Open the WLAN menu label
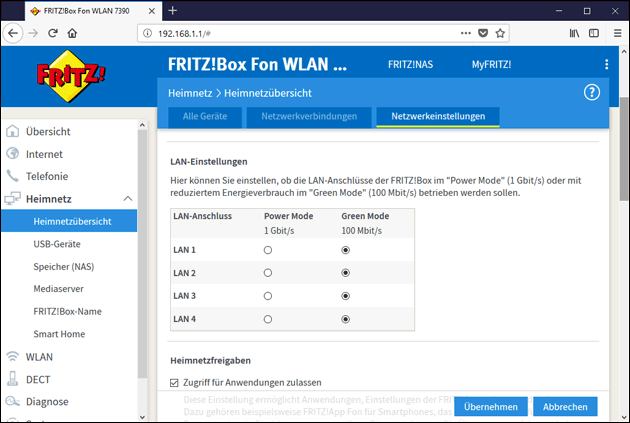This screenshot has width=630, height=423. pos(39,357)
